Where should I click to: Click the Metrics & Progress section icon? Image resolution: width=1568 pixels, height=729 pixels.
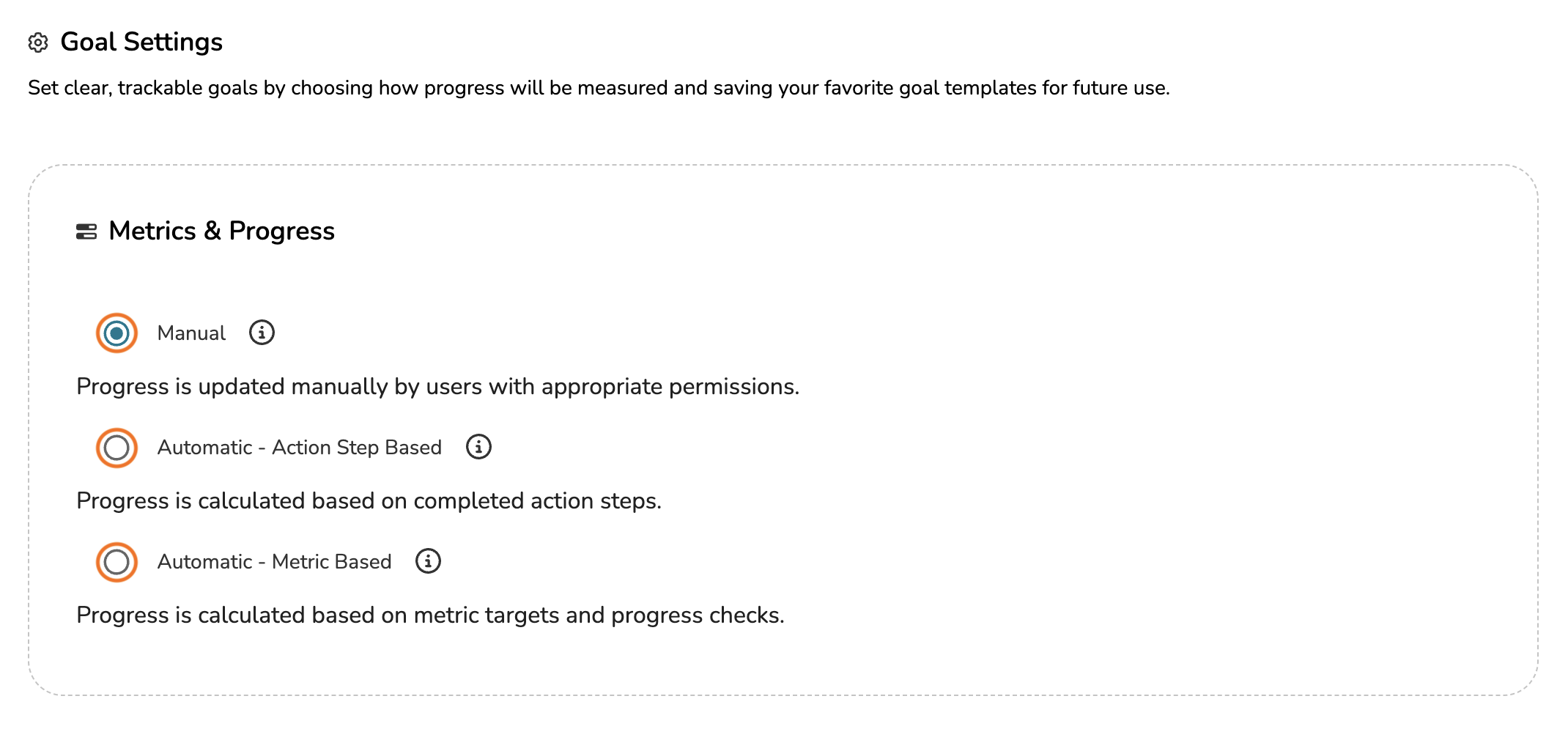tap(86, 232)
